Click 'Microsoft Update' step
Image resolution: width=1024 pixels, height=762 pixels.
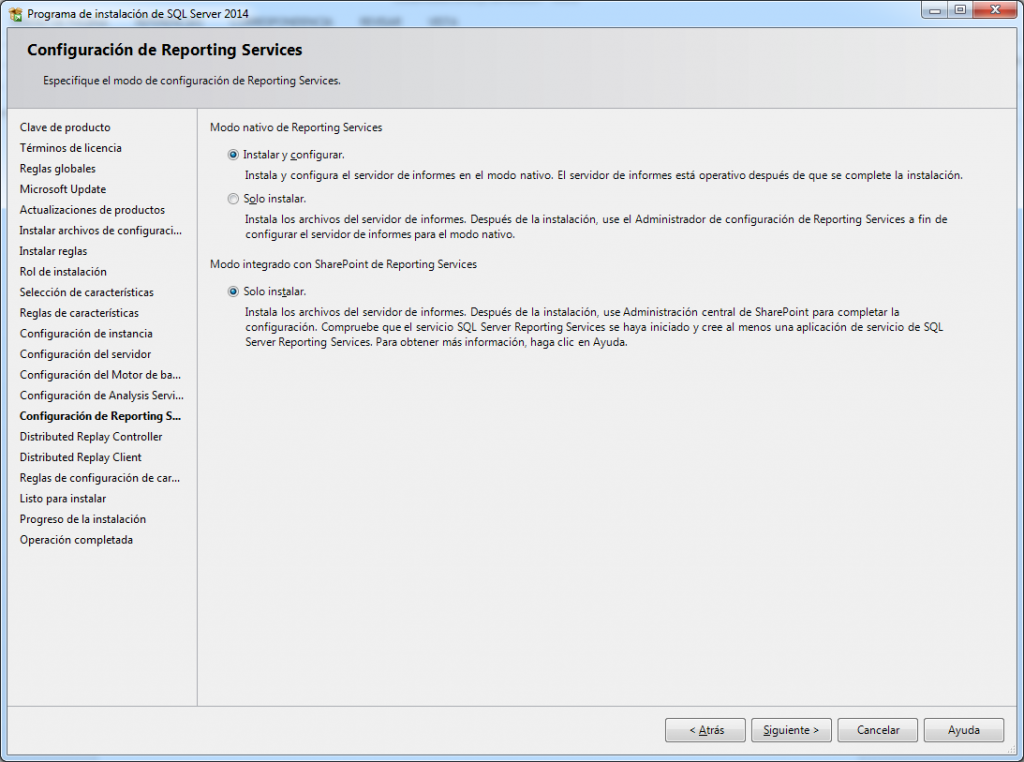63,189
